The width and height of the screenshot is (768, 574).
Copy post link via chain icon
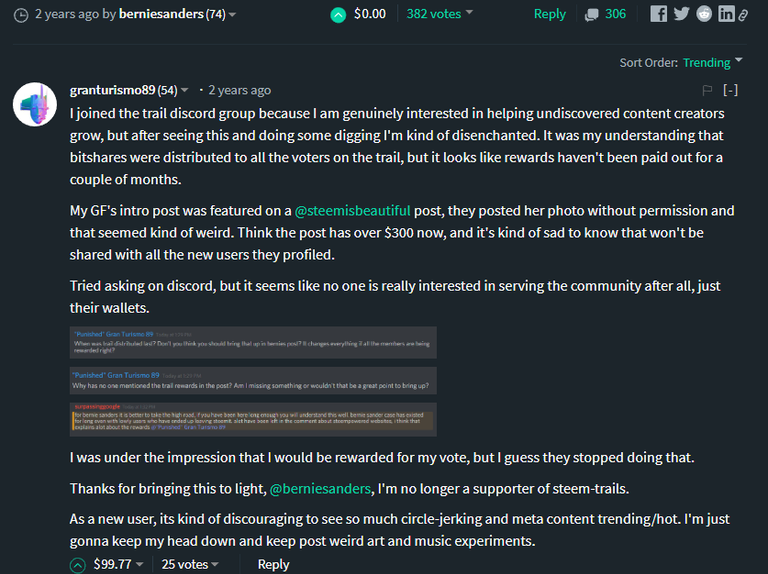pos(743,15)
